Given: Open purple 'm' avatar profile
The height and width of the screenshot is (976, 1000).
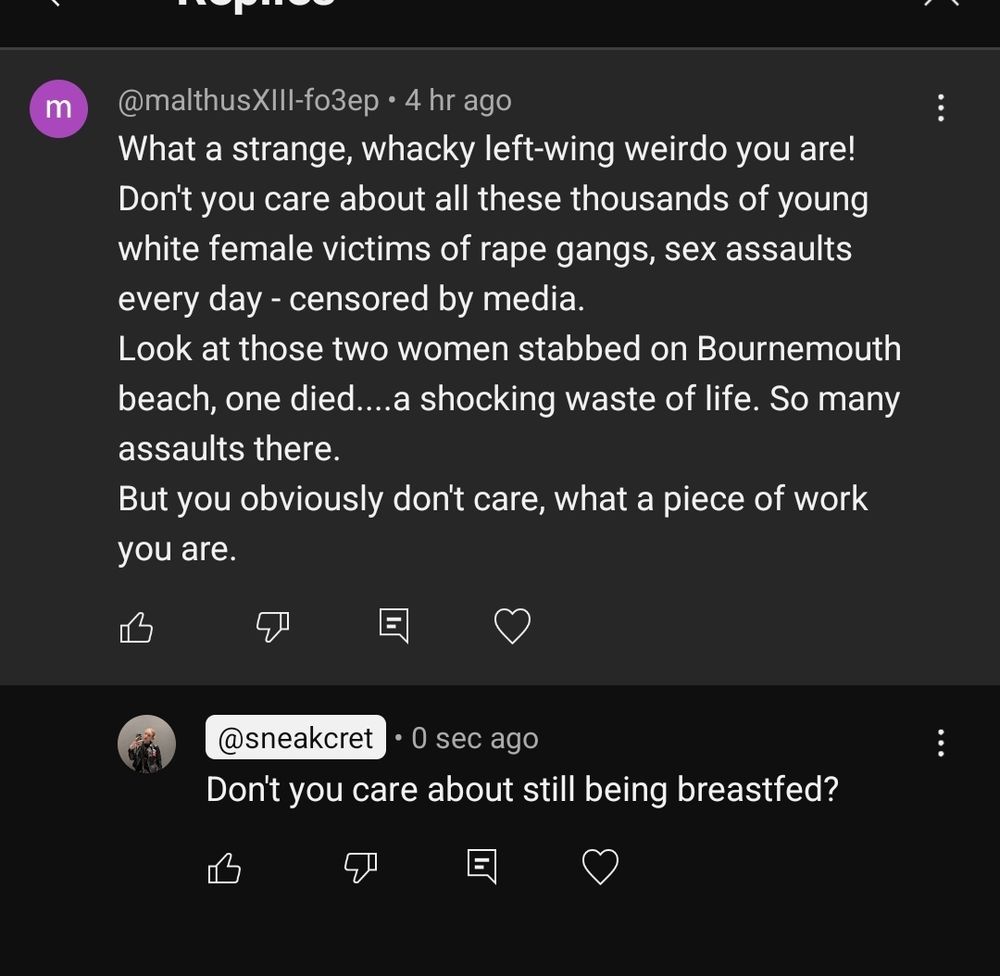Looking at the screenshot, I should pyautogui.click(x=59, y=109).
